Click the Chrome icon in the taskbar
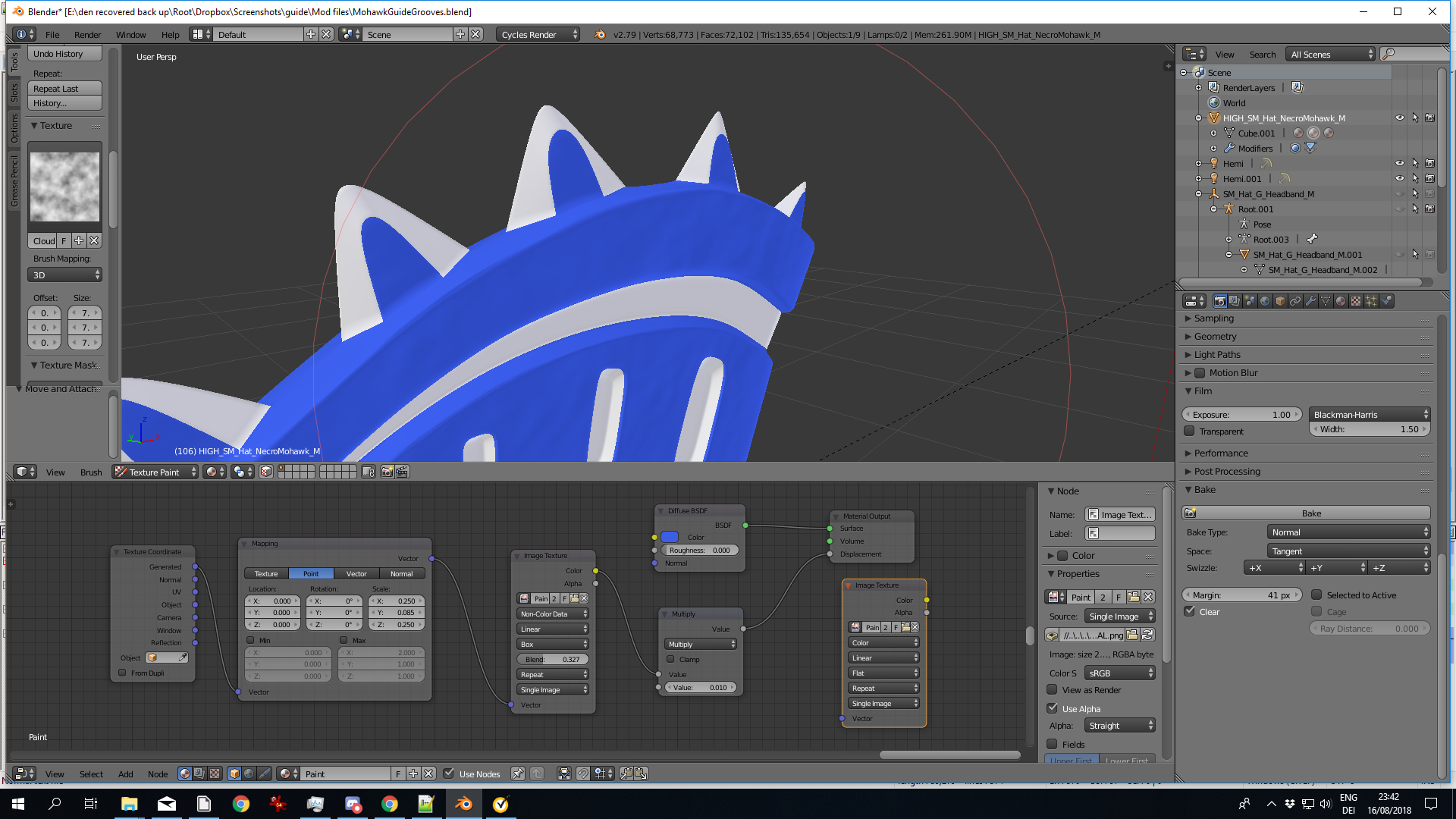The width and height of the screenshot is (1456, 819). [x=241, y=804]
